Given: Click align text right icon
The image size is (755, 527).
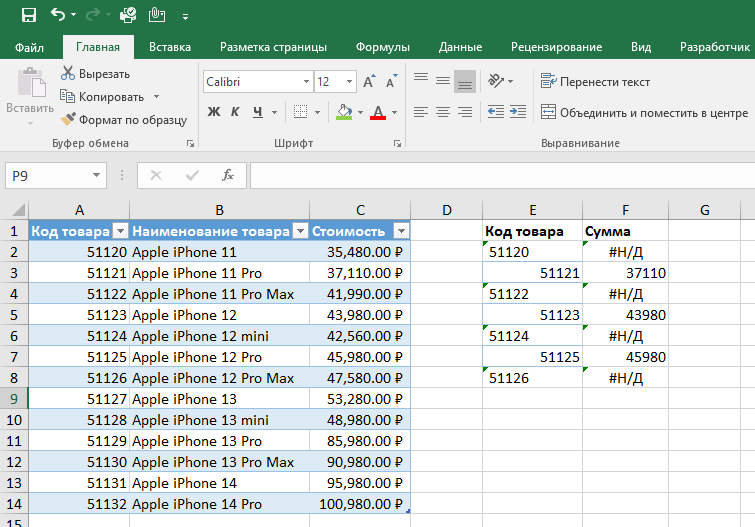Looking at the screenshot, I should pyautogui.click(x=465, y=112).
